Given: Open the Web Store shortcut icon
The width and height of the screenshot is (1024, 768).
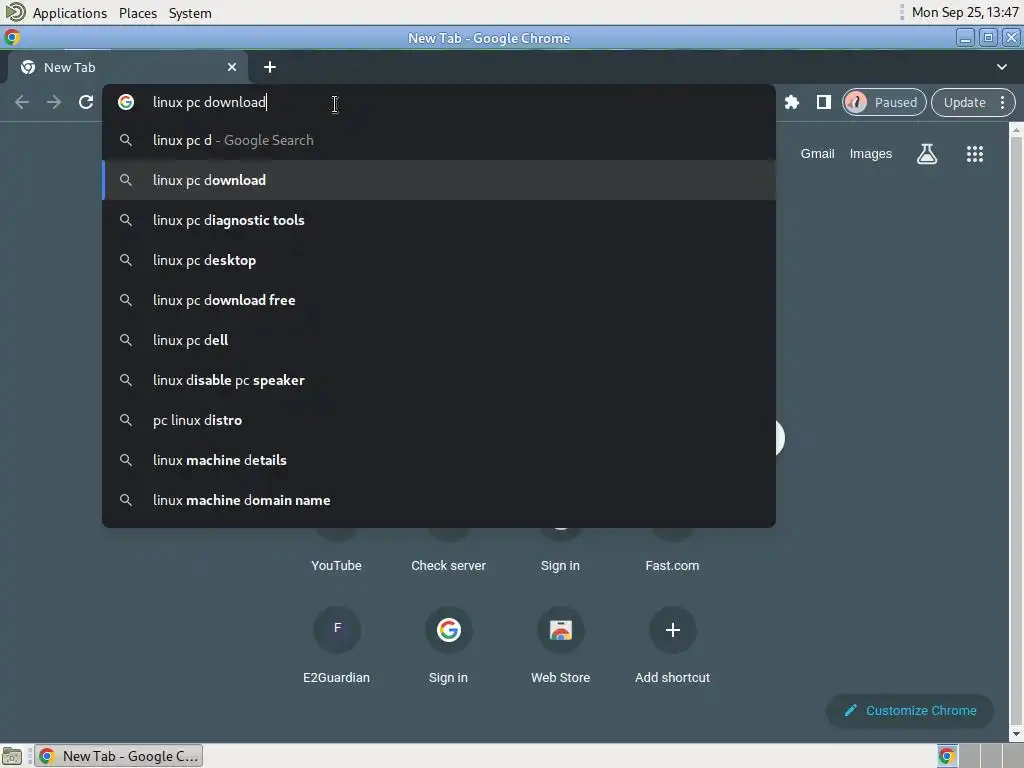Looking at the screenshot, I should pos(560,630).
